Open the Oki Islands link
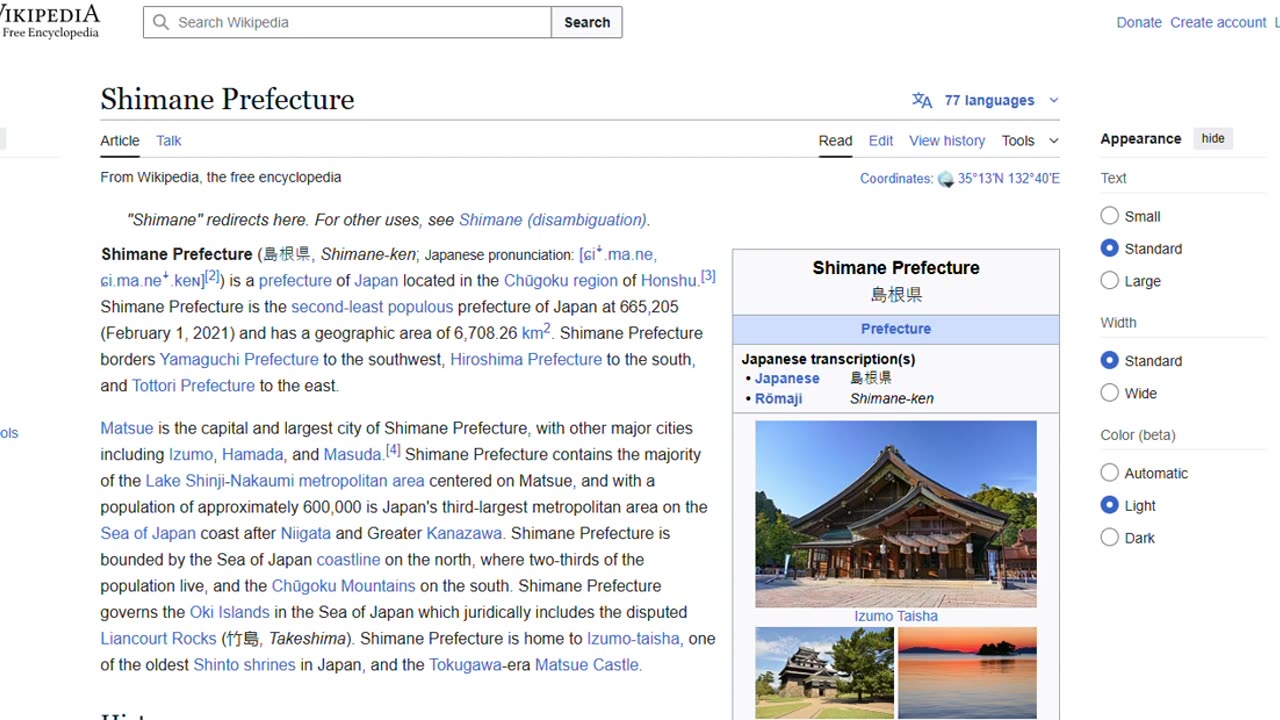Viewport: 1280px width, 720px height. 230,612
